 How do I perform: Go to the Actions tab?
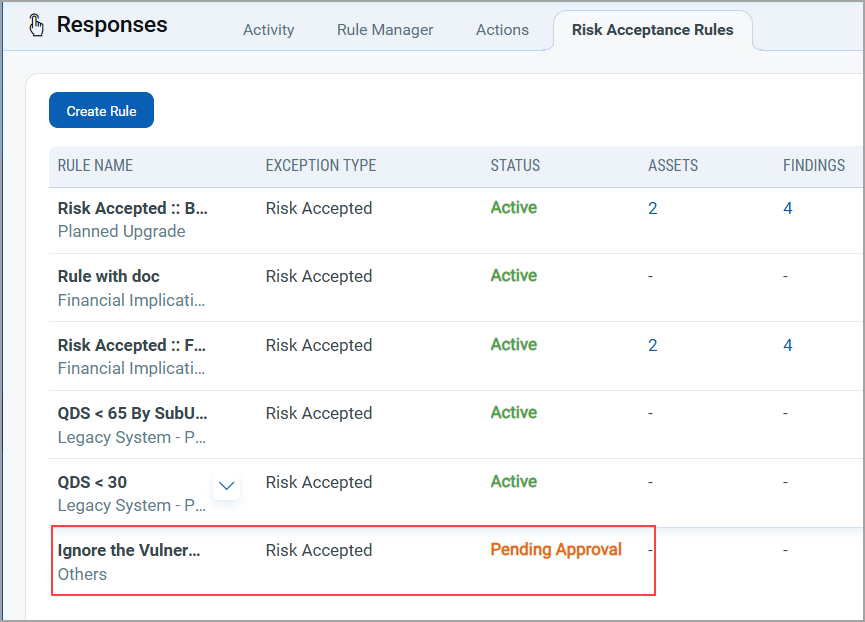pos(502,30)
